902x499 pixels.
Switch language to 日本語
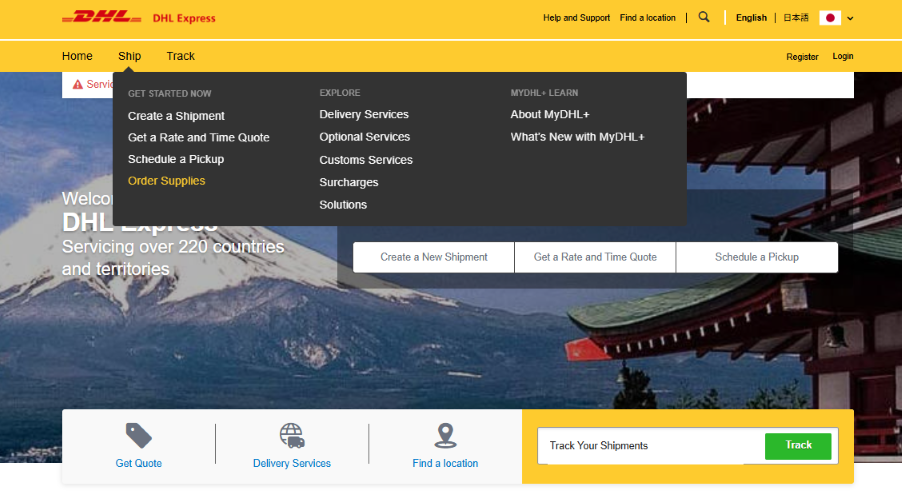pyautogui.click(x=796, y=18)
